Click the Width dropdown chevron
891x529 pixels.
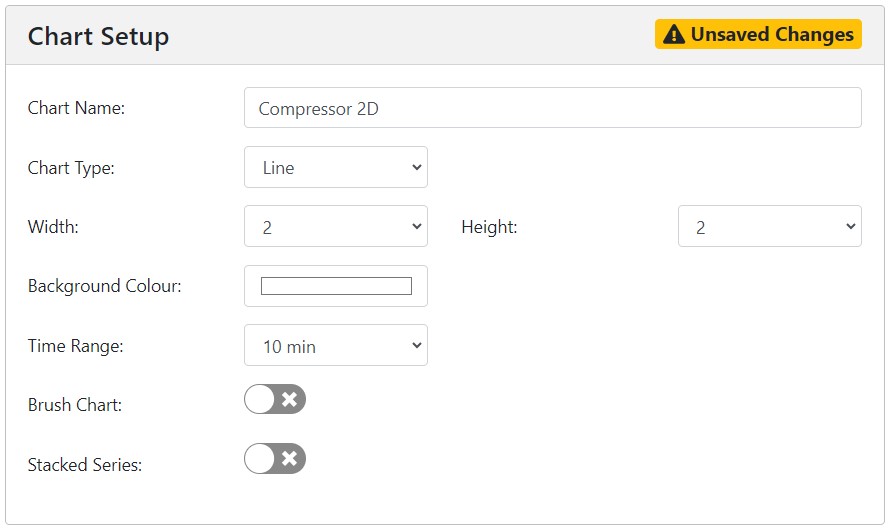pyautogui.click(x=417, y=227)
